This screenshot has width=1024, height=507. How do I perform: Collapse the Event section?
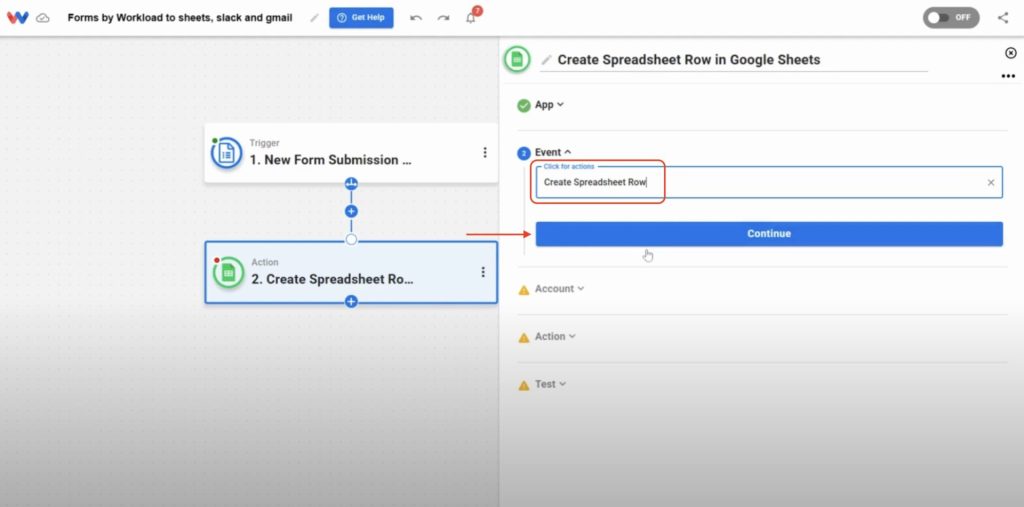pyautogui.click(x=553, y=152)
